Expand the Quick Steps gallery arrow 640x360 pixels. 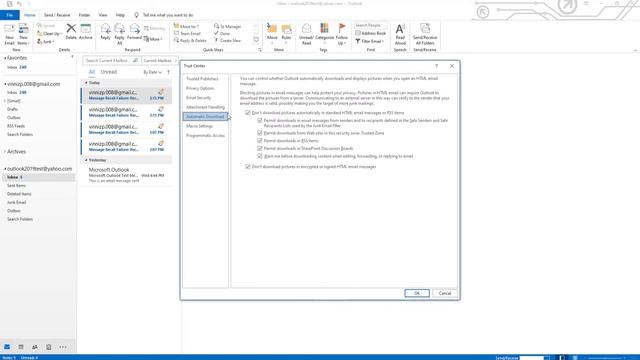tap(256, 40)
